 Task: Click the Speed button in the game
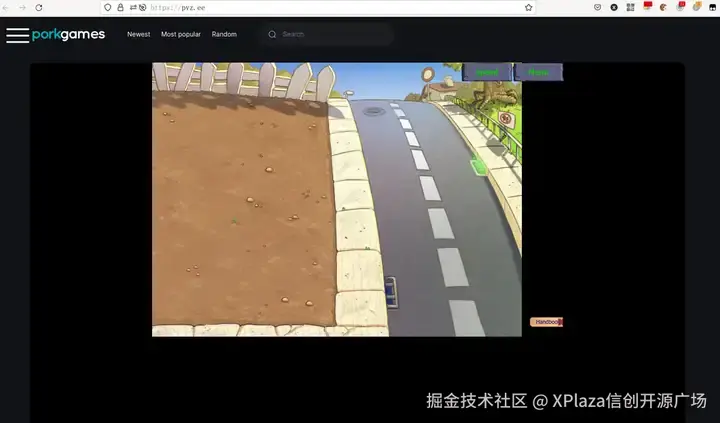487,72
